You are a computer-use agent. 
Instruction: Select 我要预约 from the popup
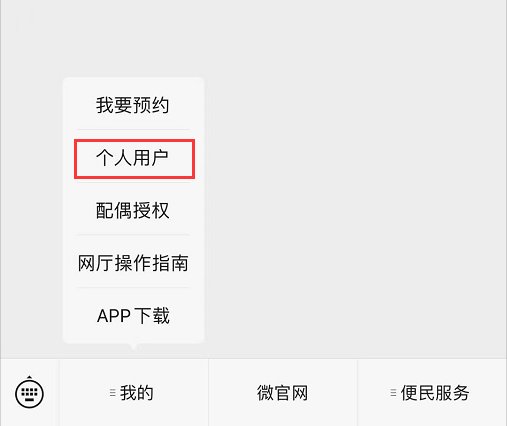(133, 105)
